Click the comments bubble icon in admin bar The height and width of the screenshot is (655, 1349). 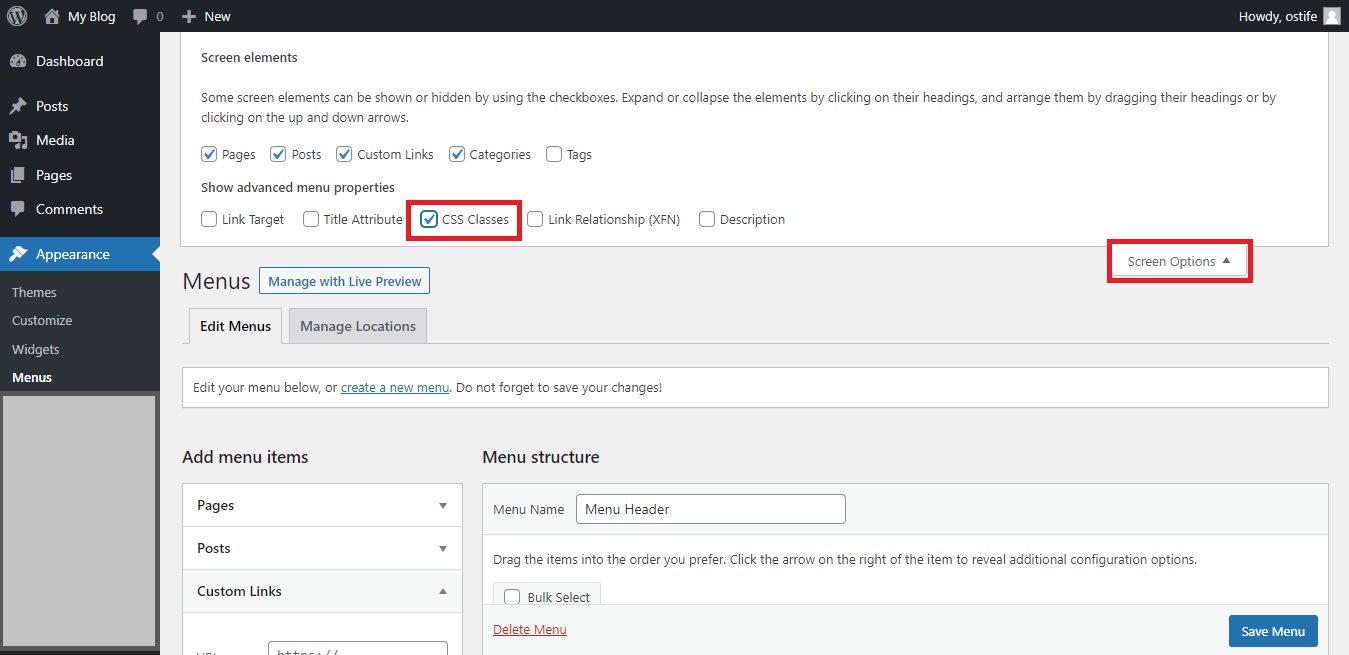click(140, 16)
